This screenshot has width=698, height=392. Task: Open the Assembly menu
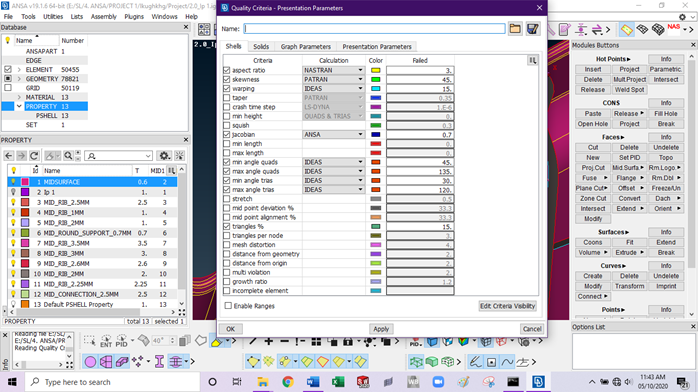(103, 16)
